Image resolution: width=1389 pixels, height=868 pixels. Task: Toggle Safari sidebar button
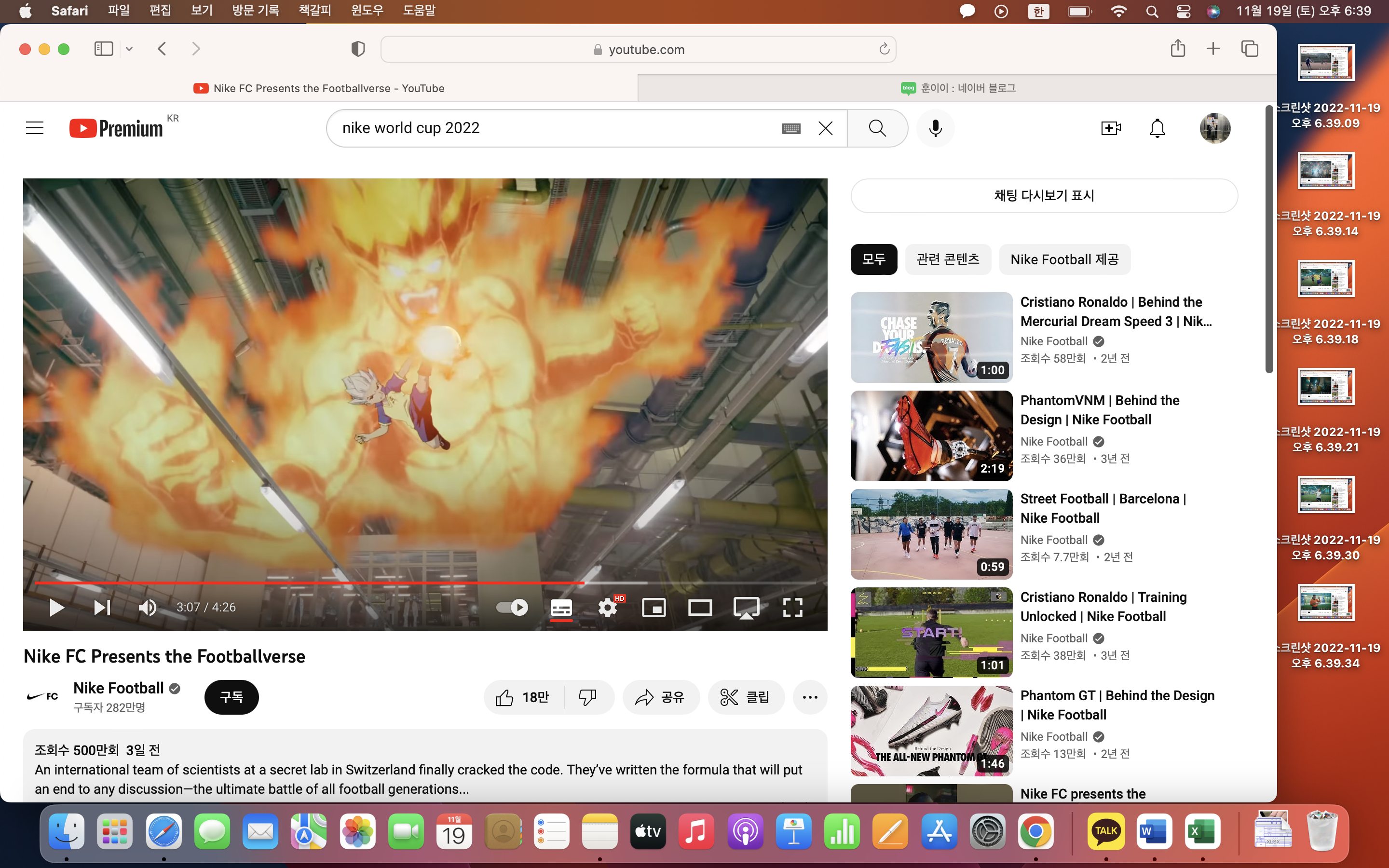[103, 49]
